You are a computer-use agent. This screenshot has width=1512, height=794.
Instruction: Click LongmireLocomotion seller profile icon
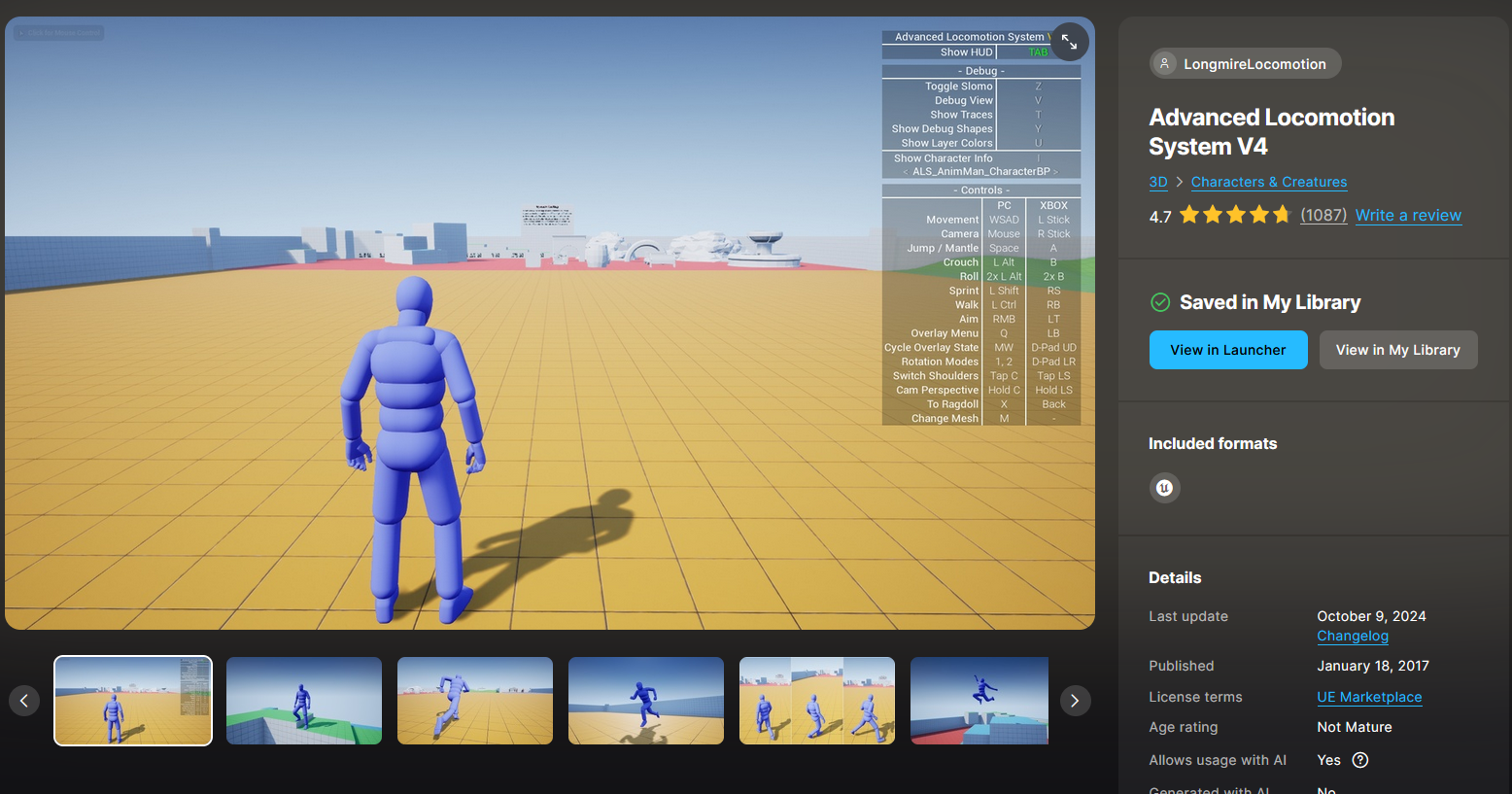click(x=1164, y=63)
